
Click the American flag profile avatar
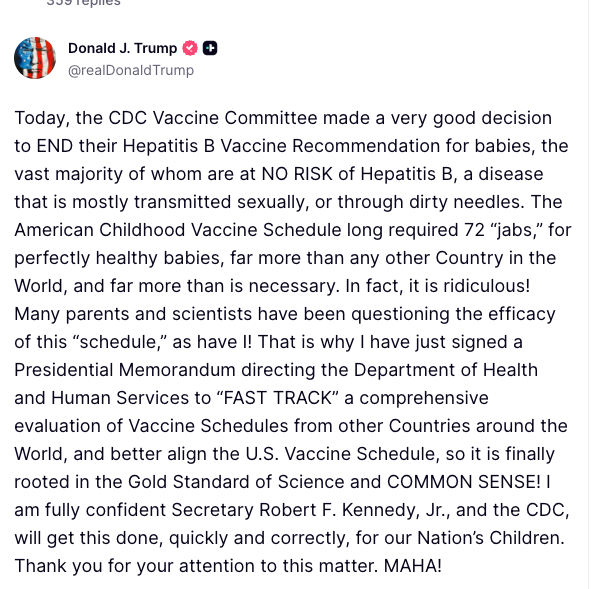pyautogui.click(x=35, y=58)
